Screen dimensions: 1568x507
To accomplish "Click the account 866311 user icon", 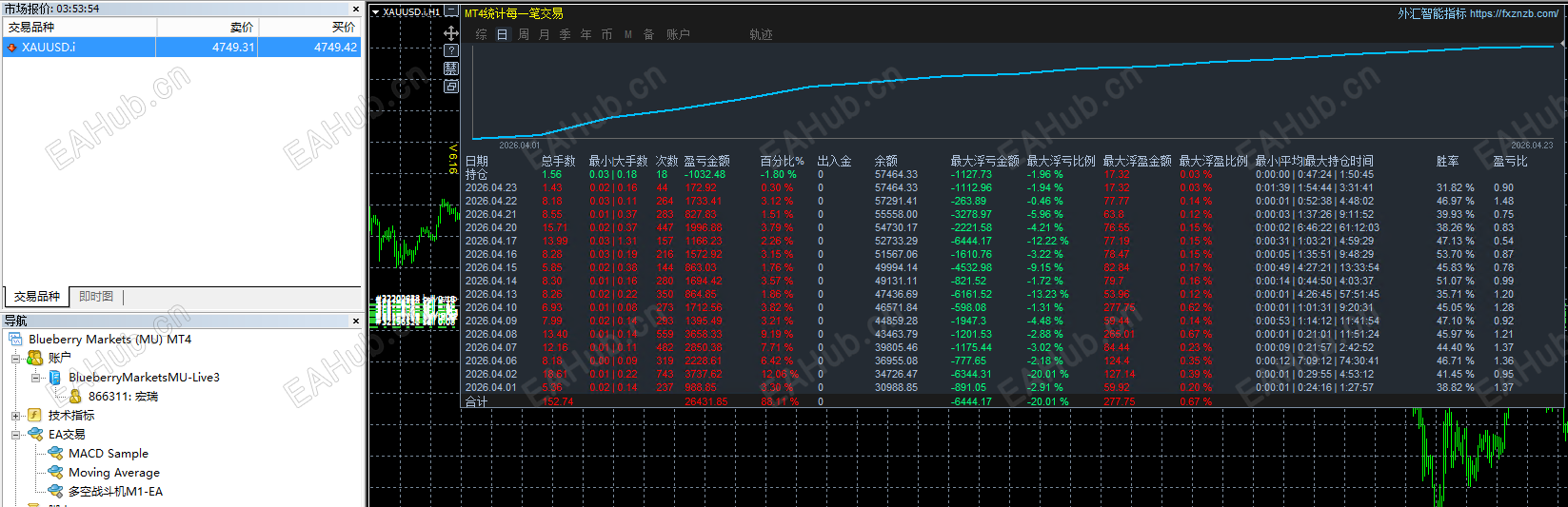I will click(x=76, y=397).
